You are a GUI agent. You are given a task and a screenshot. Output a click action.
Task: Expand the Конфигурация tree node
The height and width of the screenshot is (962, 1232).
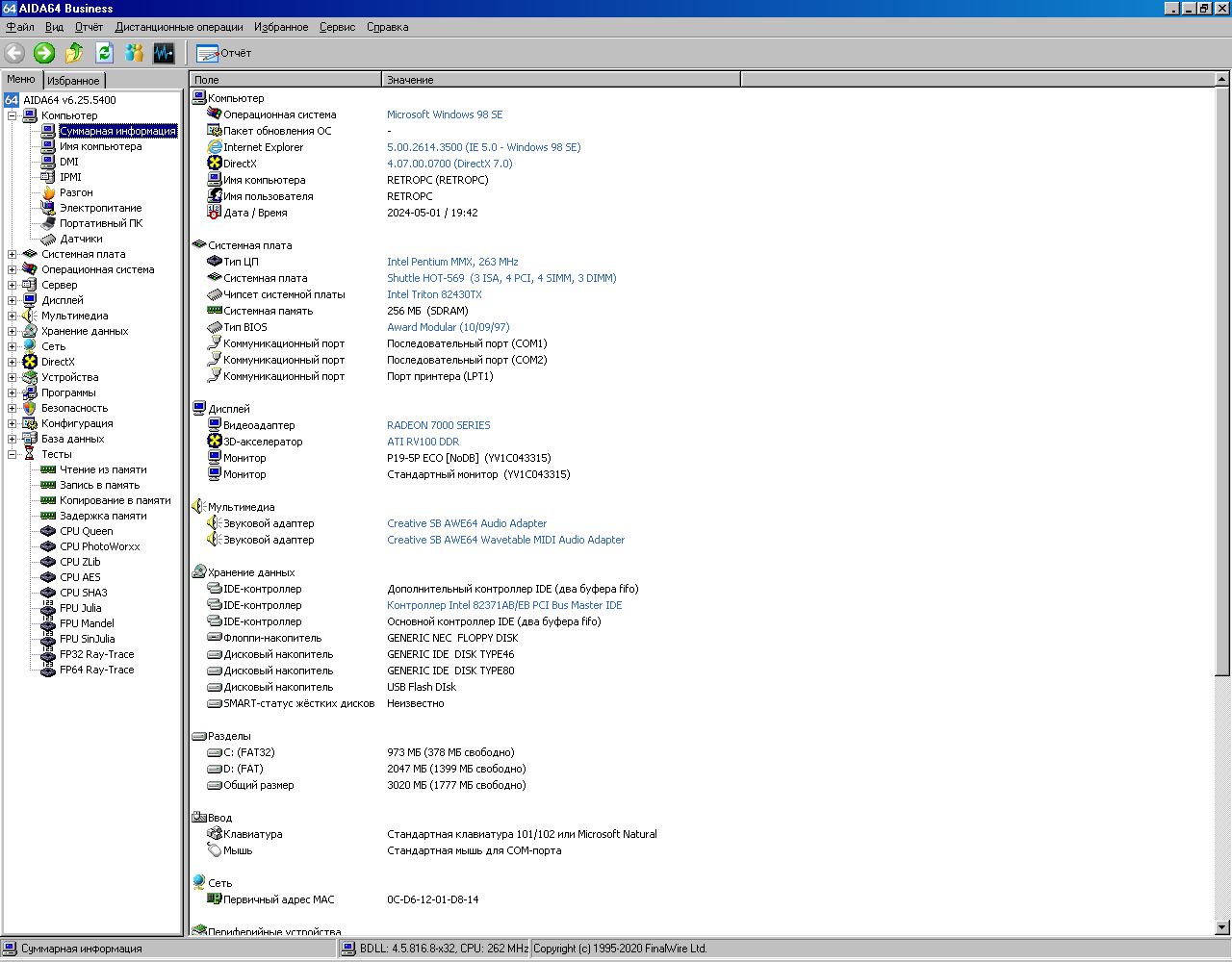[12, 423]
